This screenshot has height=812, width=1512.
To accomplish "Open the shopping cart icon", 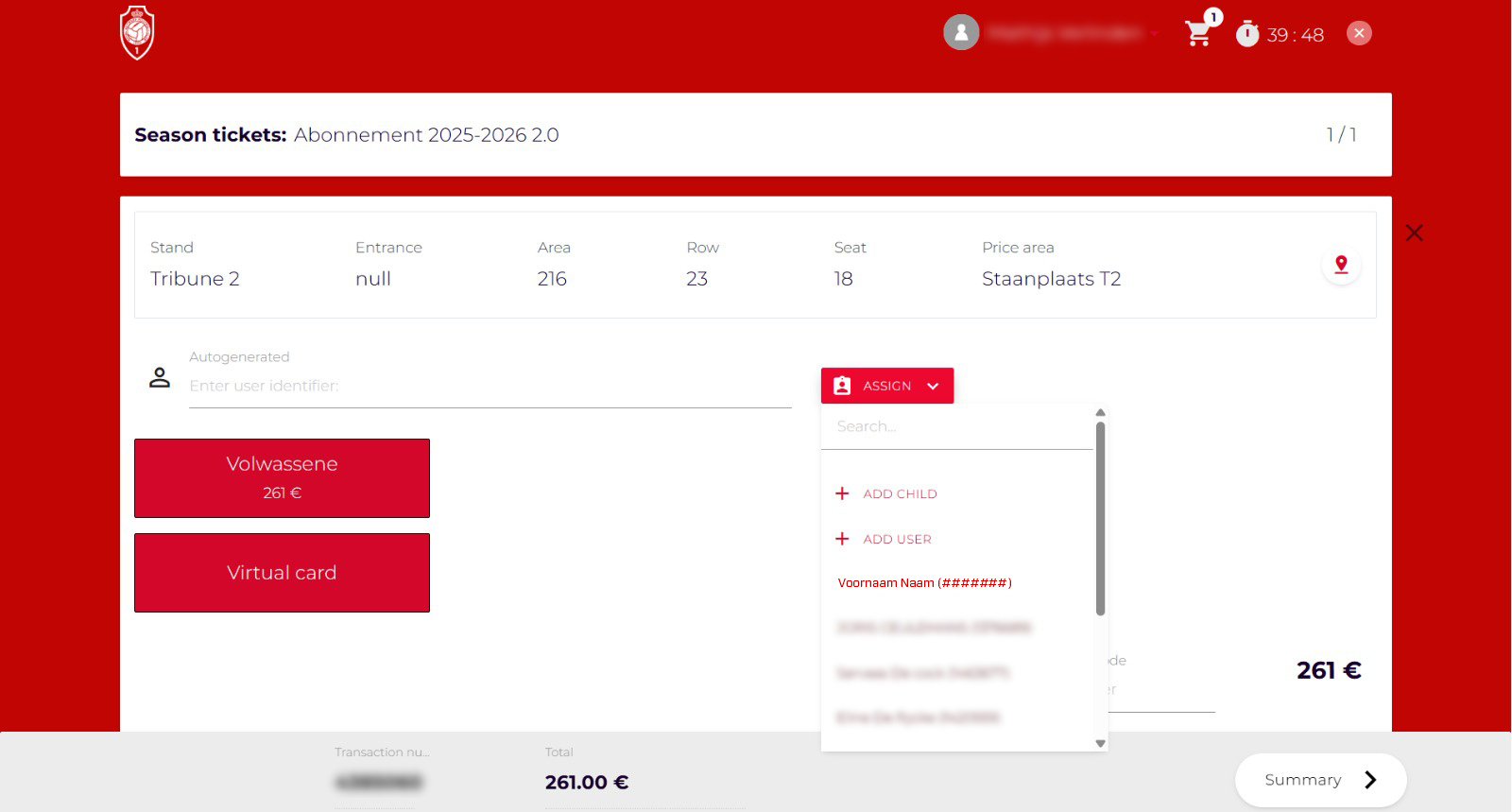I will coord(1198,34).
